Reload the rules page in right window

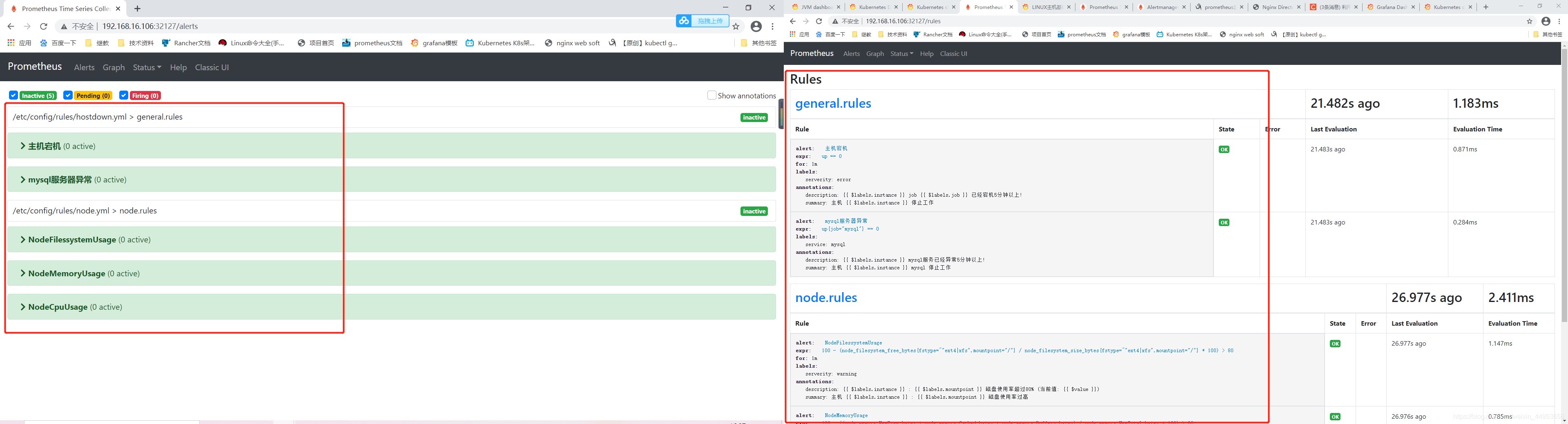tap(819, 21)
